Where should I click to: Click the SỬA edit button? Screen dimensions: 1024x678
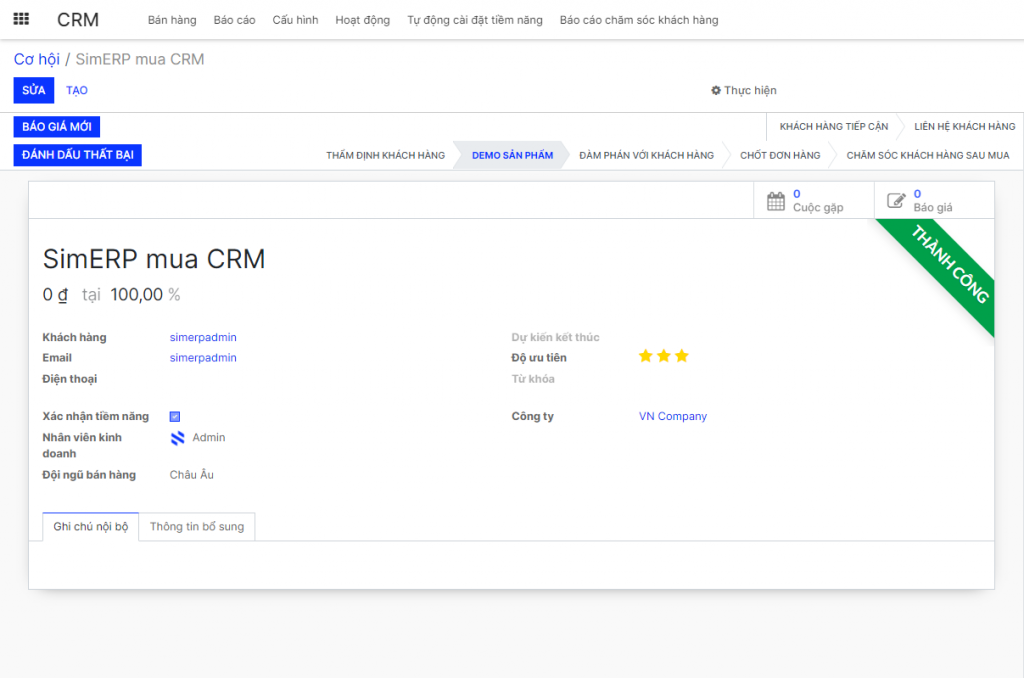(34, 90)
